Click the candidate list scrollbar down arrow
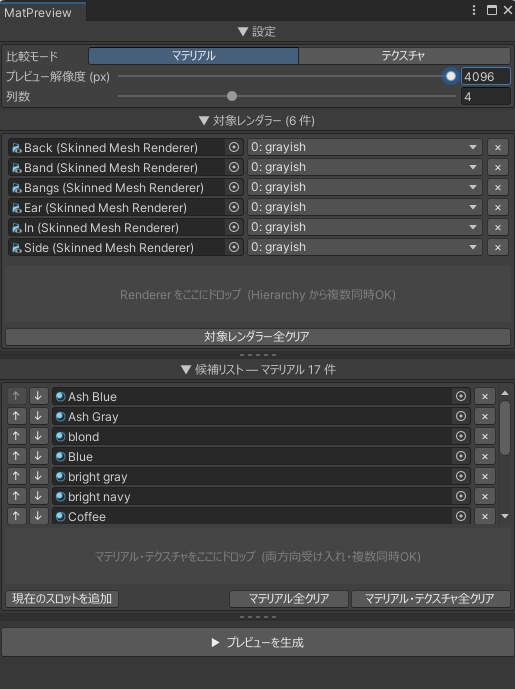 (x=505, y=516)
